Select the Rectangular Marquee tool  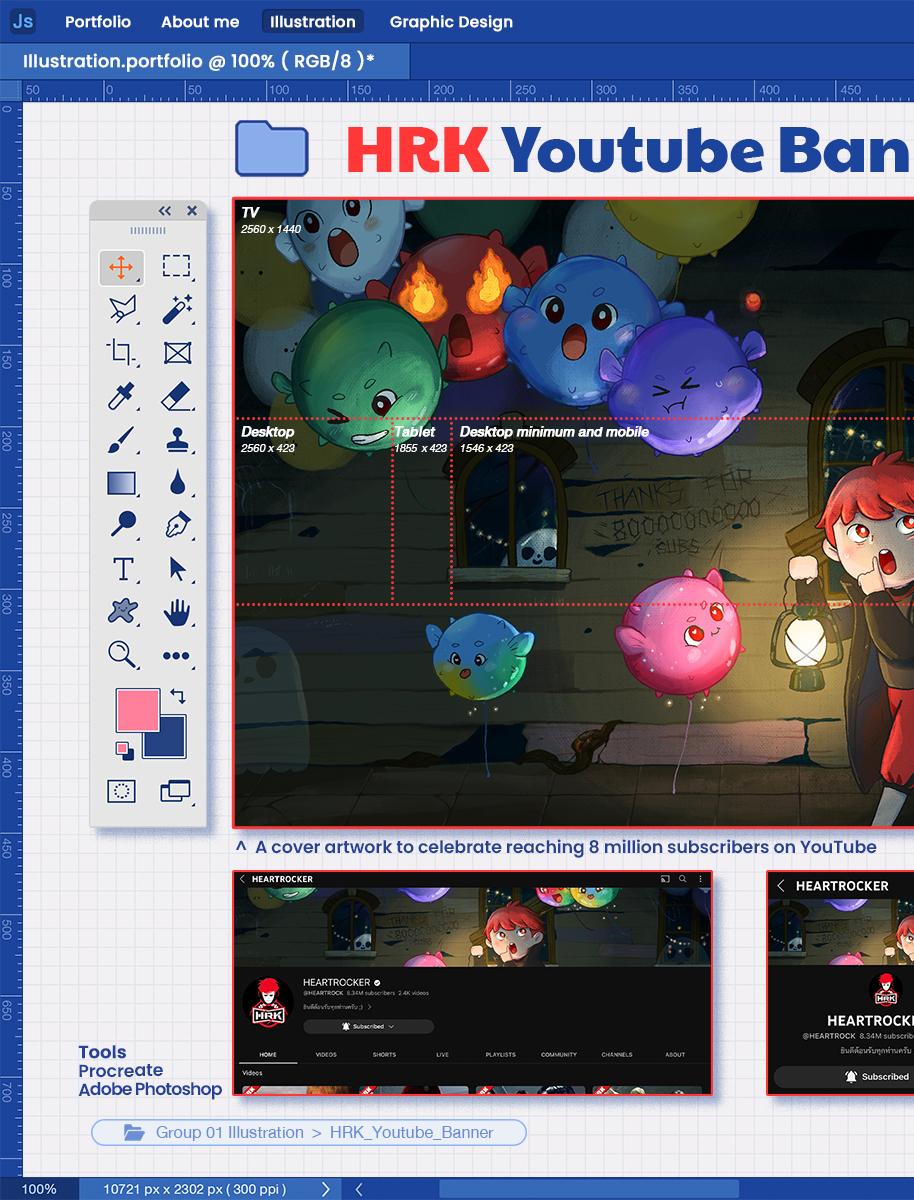177,266
